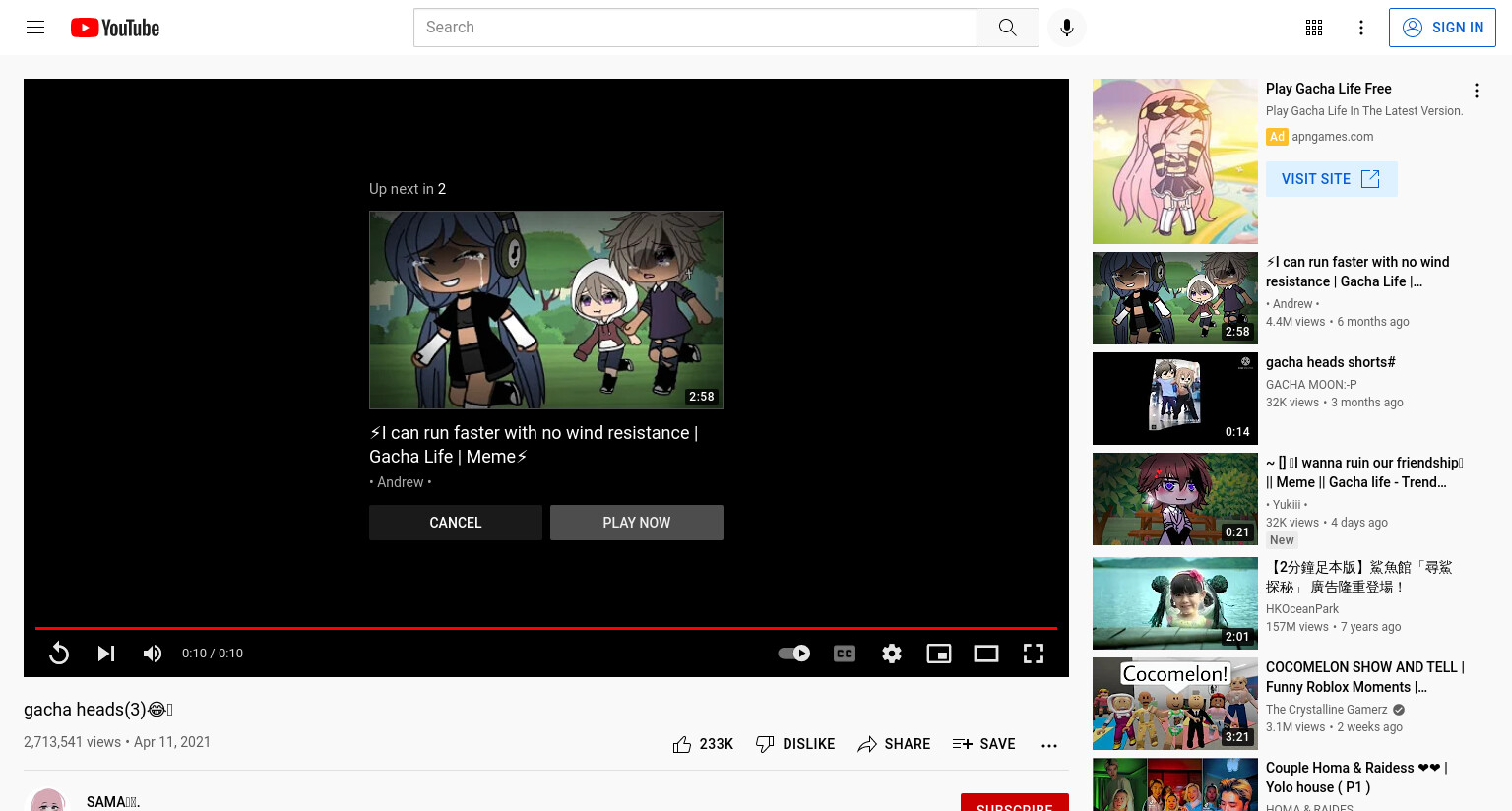The height and width of the screenshot is (811, 1512).
Task: Switch to theater mode
Action: (986, 654)
